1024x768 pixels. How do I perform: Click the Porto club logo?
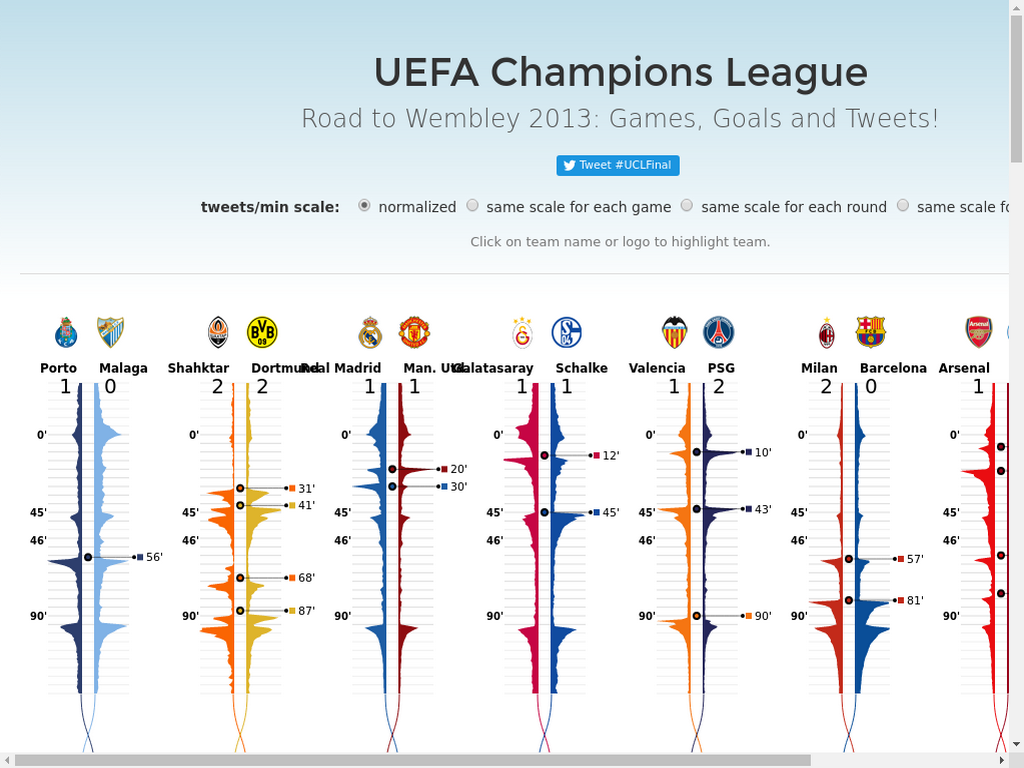point(66,332)
